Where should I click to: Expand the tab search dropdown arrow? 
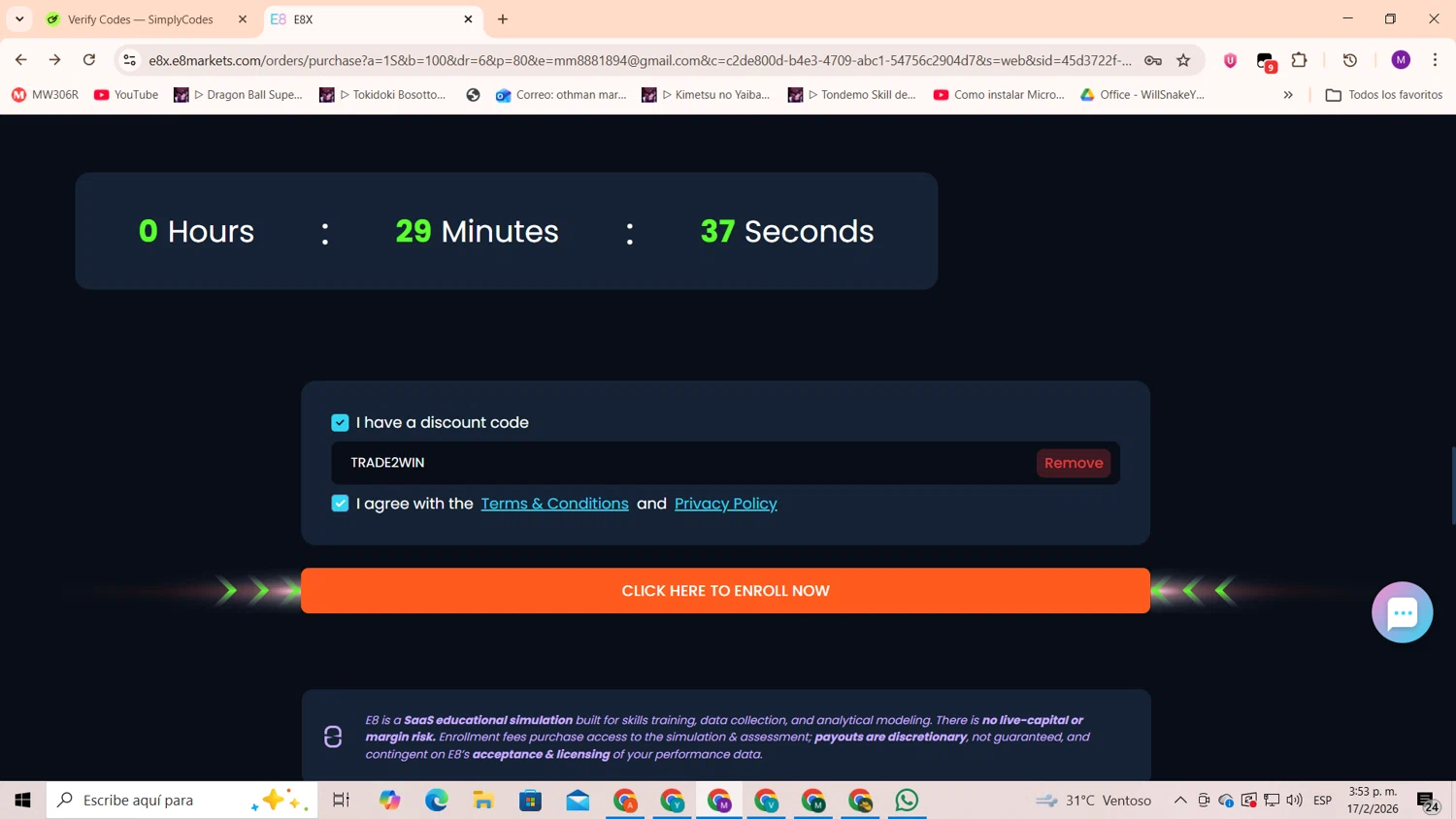(19, 19)
